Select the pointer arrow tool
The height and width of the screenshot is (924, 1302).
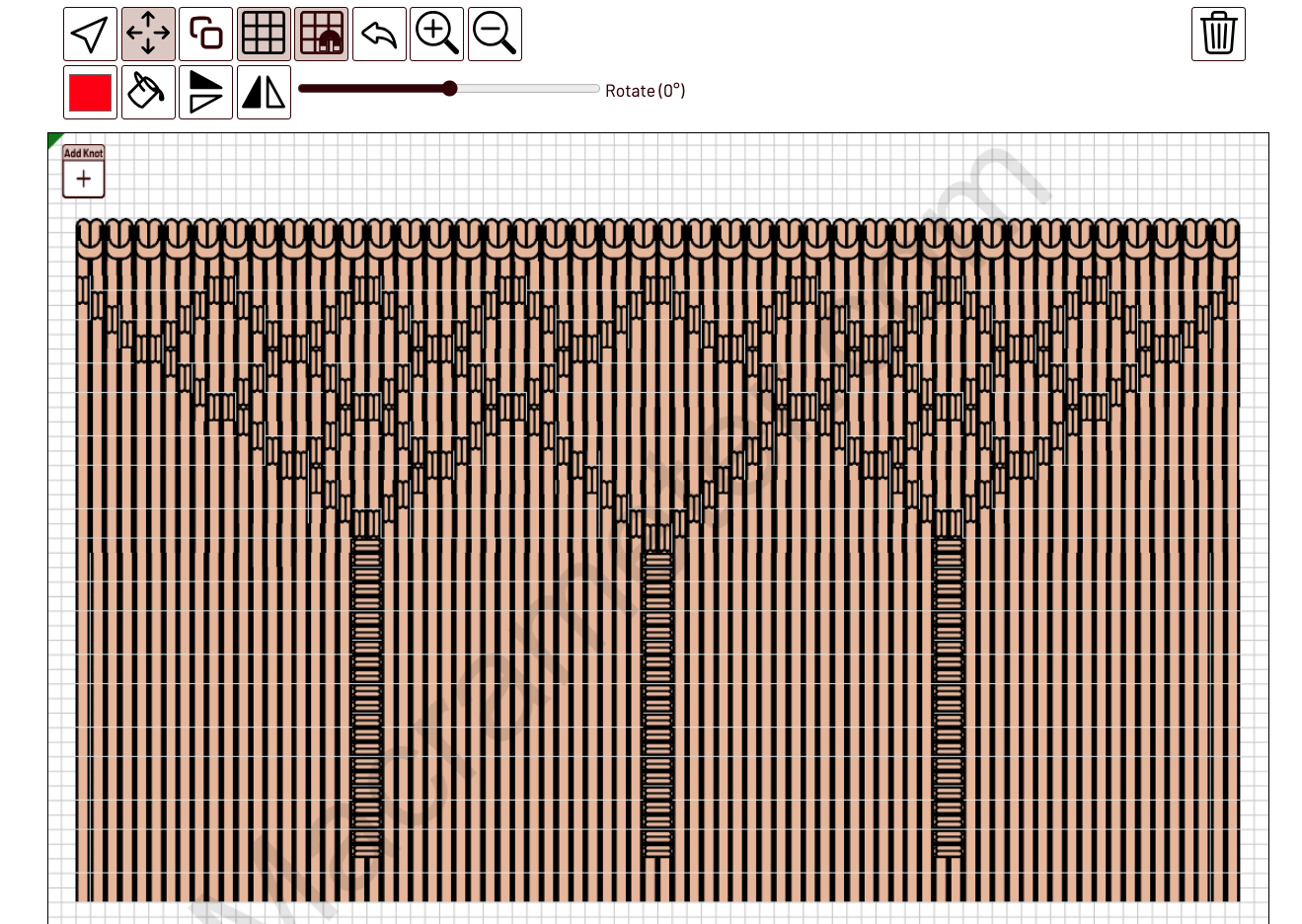(x=90, y=34)
